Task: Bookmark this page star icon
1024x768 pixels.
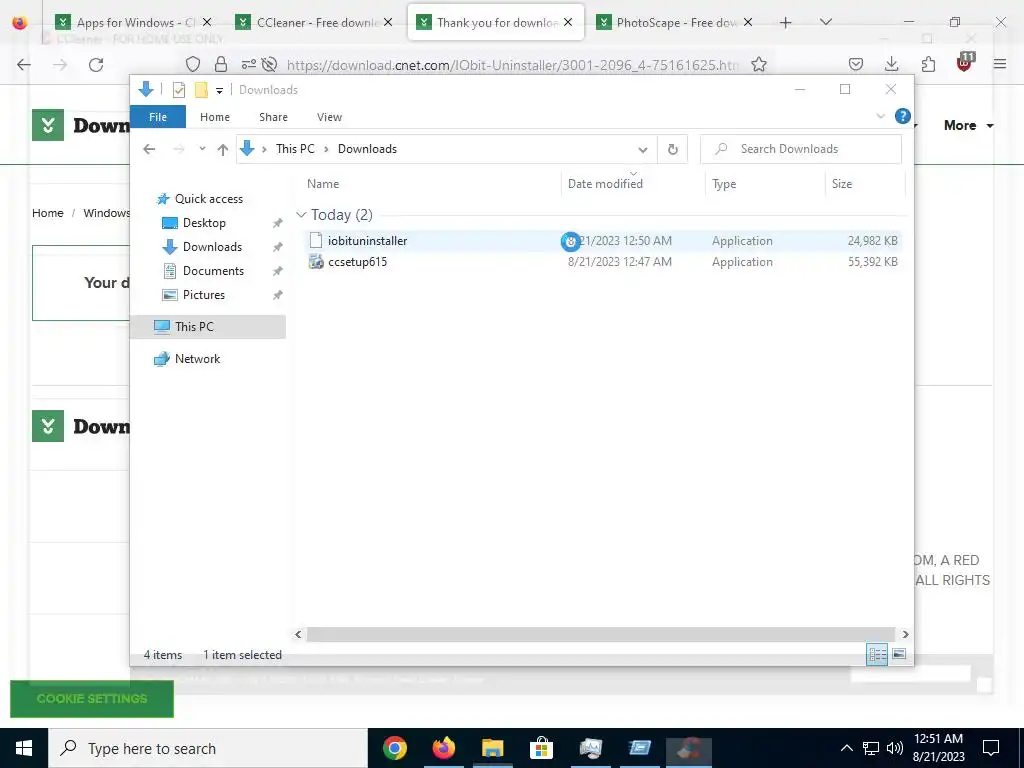Action: pos(758,65)
